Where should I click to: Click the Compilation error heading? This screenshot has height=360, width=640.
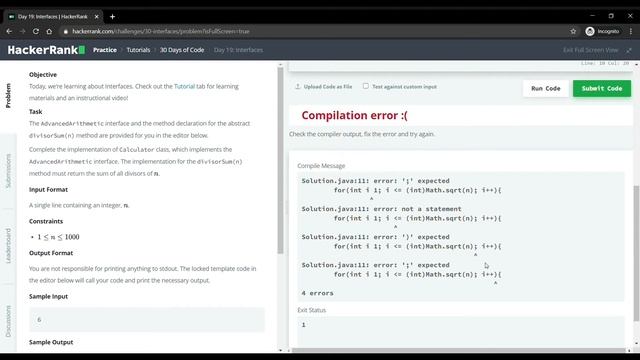pos(354,116)
